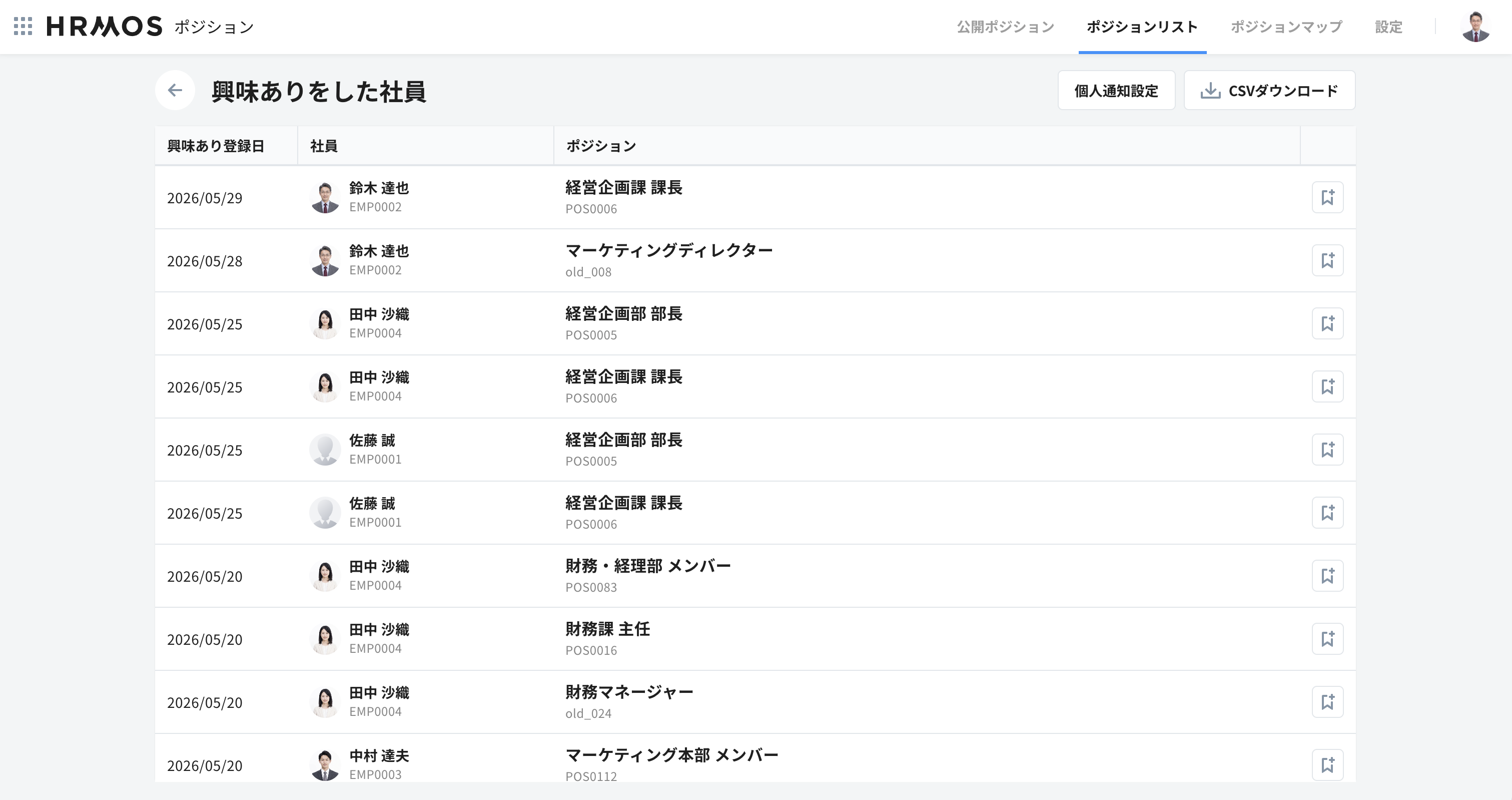Bookmark 佐藤 誠's 経営企画課 課長 row
1512x800 pixels.
coord(1328,513)
